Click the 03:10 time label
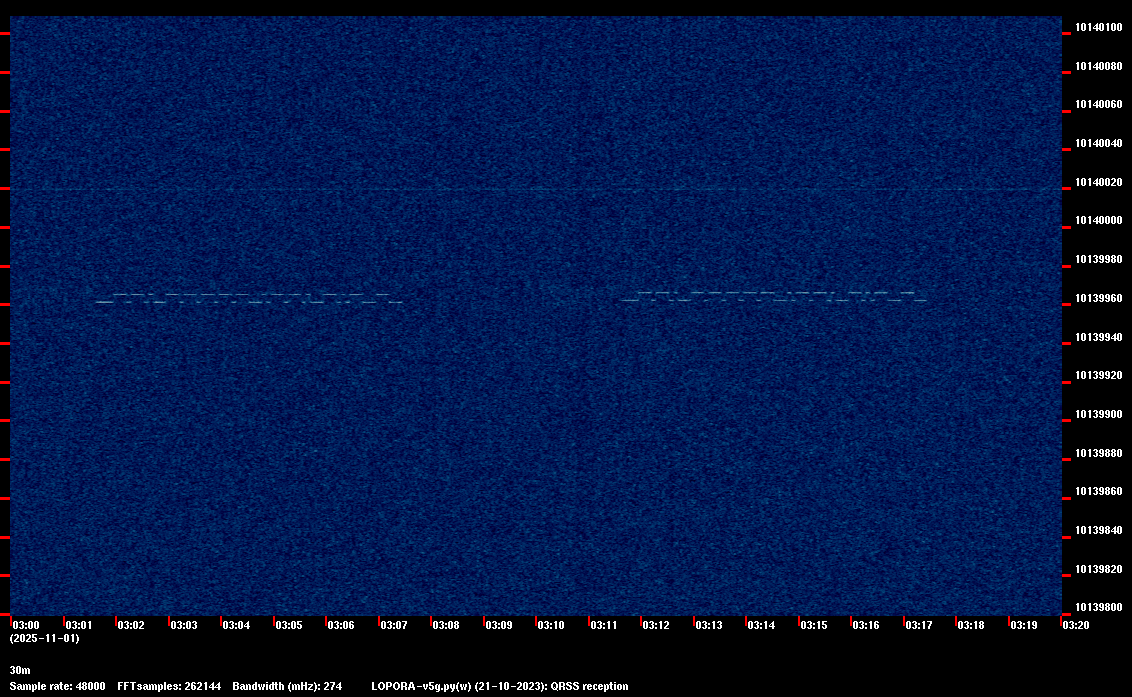The width and height of the screenshot is (1132, 697). coord(551,625)
